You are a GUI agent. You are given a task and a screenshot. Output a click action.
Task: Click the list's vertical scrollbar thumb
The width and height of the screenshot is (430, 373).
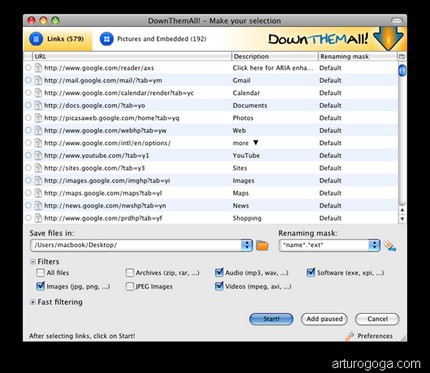pyautogui.click(x=402, y=70)
